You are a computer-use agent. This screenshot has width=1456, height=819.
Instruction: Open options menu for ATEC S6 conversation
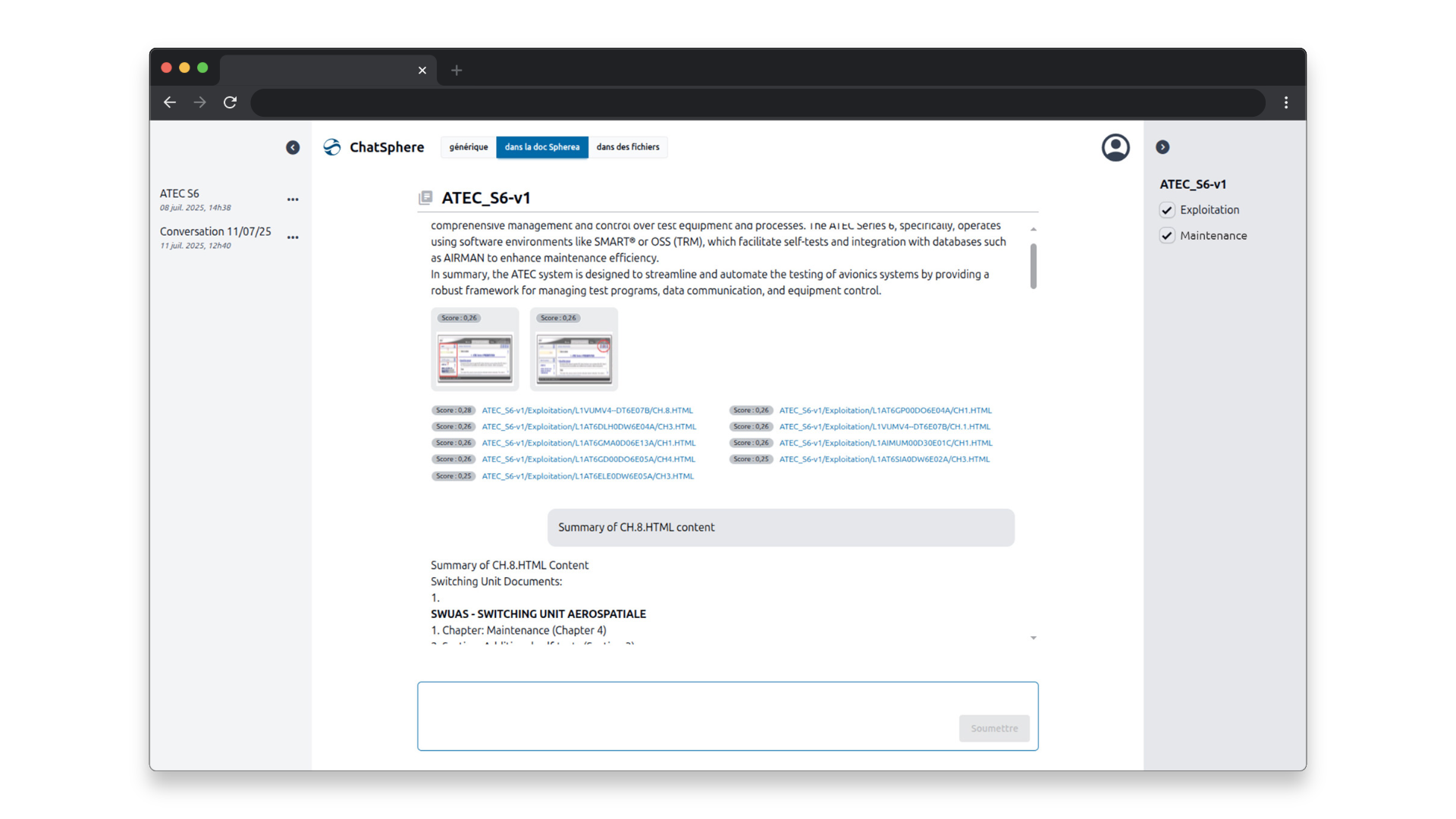pyautogui.click(x=293, y=199)
